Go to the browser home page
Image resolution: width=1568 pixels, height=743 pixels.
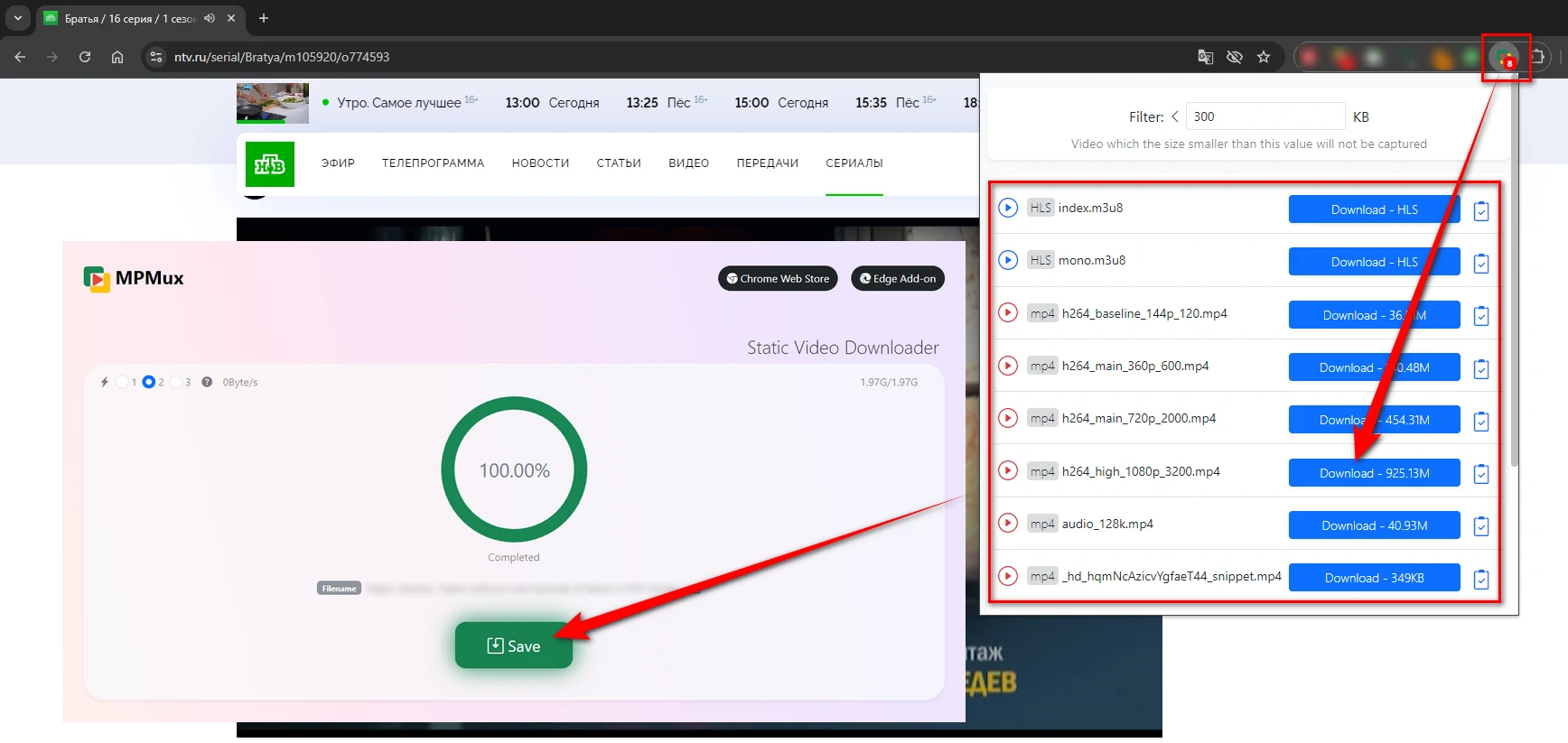pyautogui.click(x=117, y=57)
